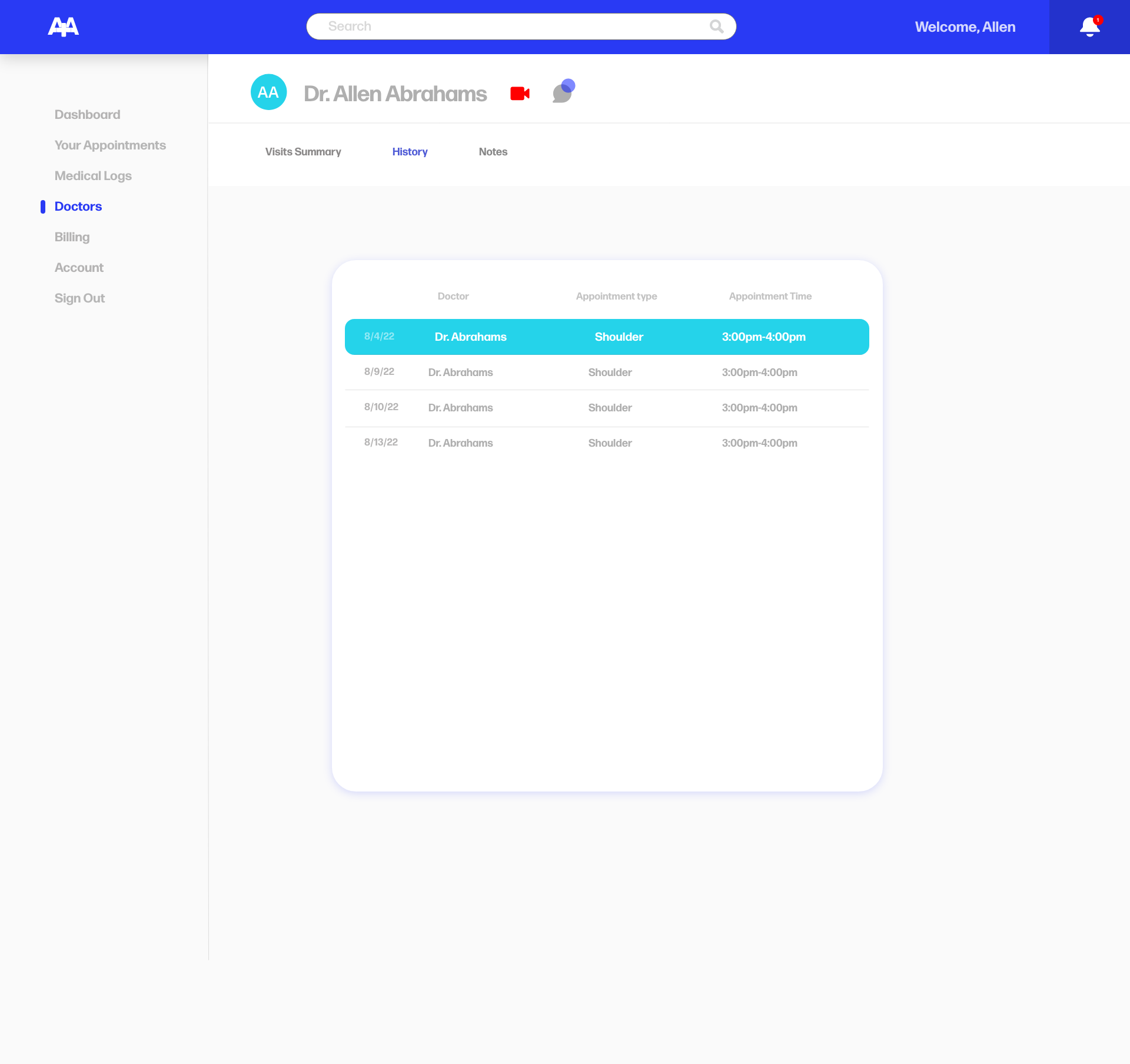The width and height of the screenshot is (1130, 1064).
Task: Open Your Appointments page
Action: (x=110, y=145)
